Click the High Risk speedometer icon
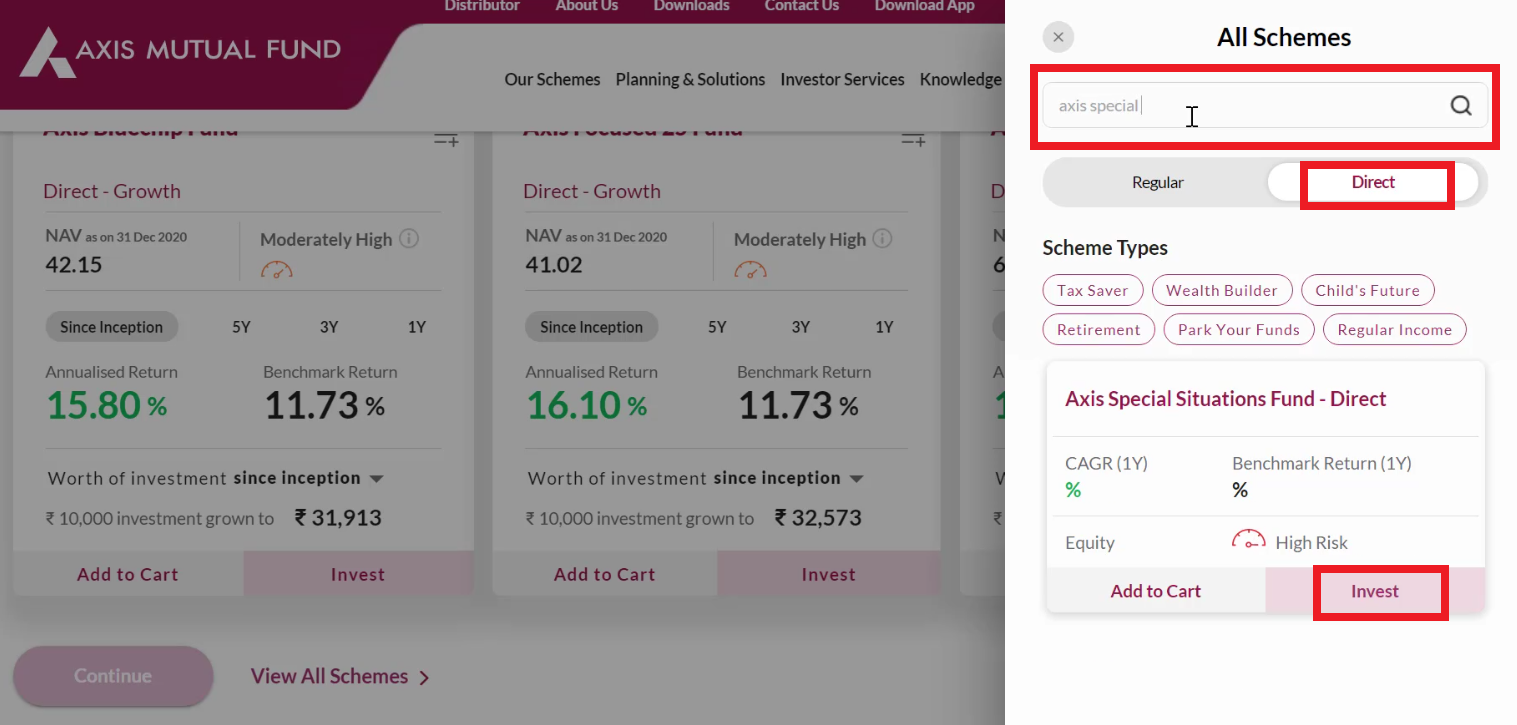Viewport: 1517px width, 725px height. pos(1248,540)
